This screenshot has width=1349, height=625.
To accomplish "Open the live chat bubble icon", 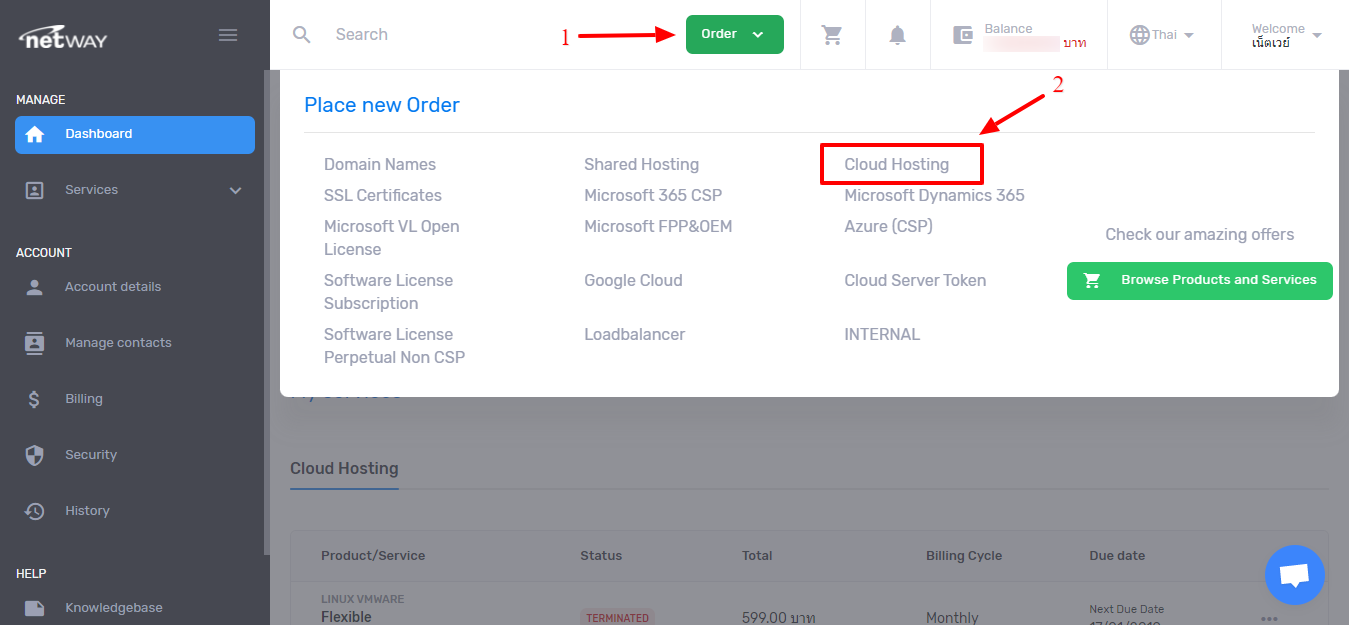I will (x=1294, y=575).
